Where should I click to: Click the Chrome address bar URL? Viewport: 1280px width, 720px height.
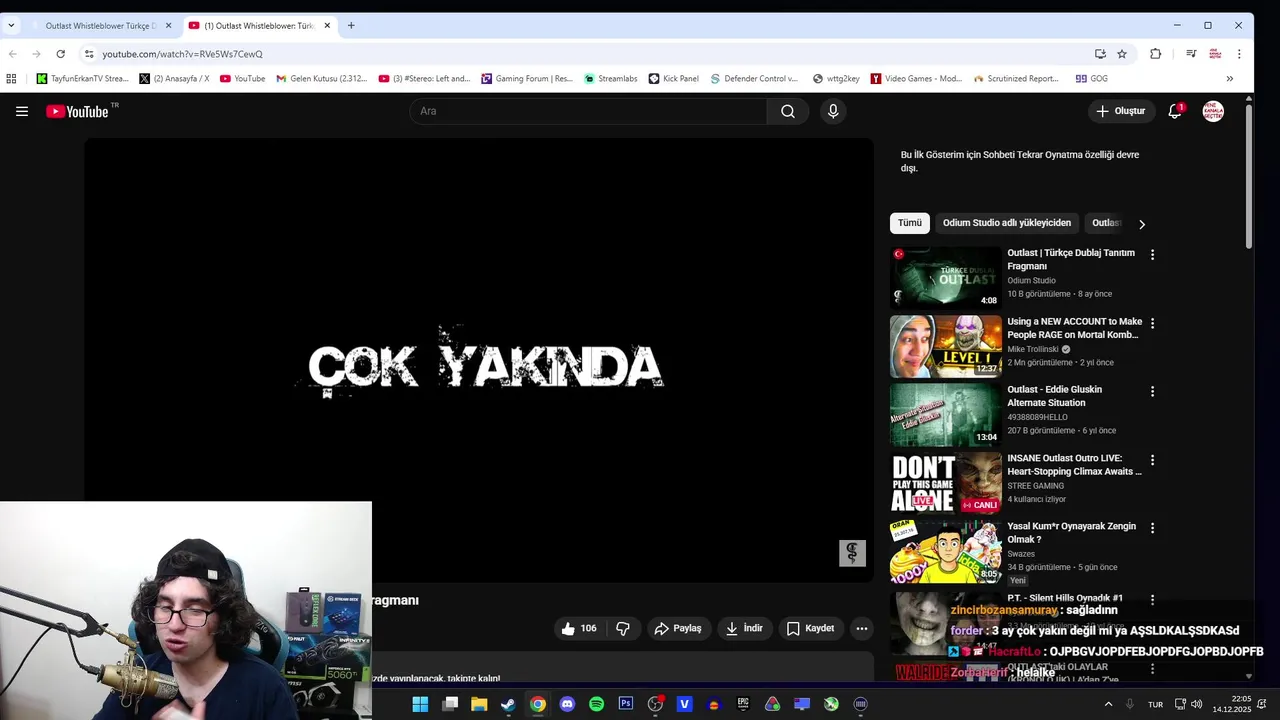pos(182,54)
